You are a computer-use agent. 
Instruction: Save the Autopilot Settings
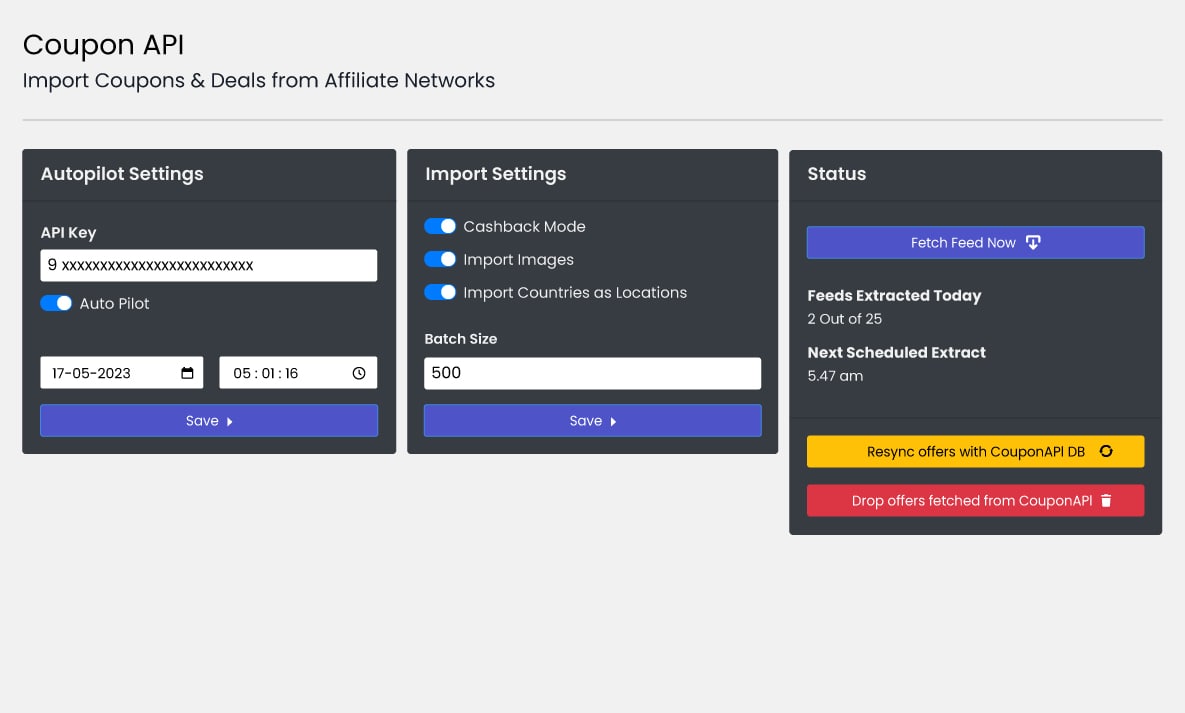(209, 420)
